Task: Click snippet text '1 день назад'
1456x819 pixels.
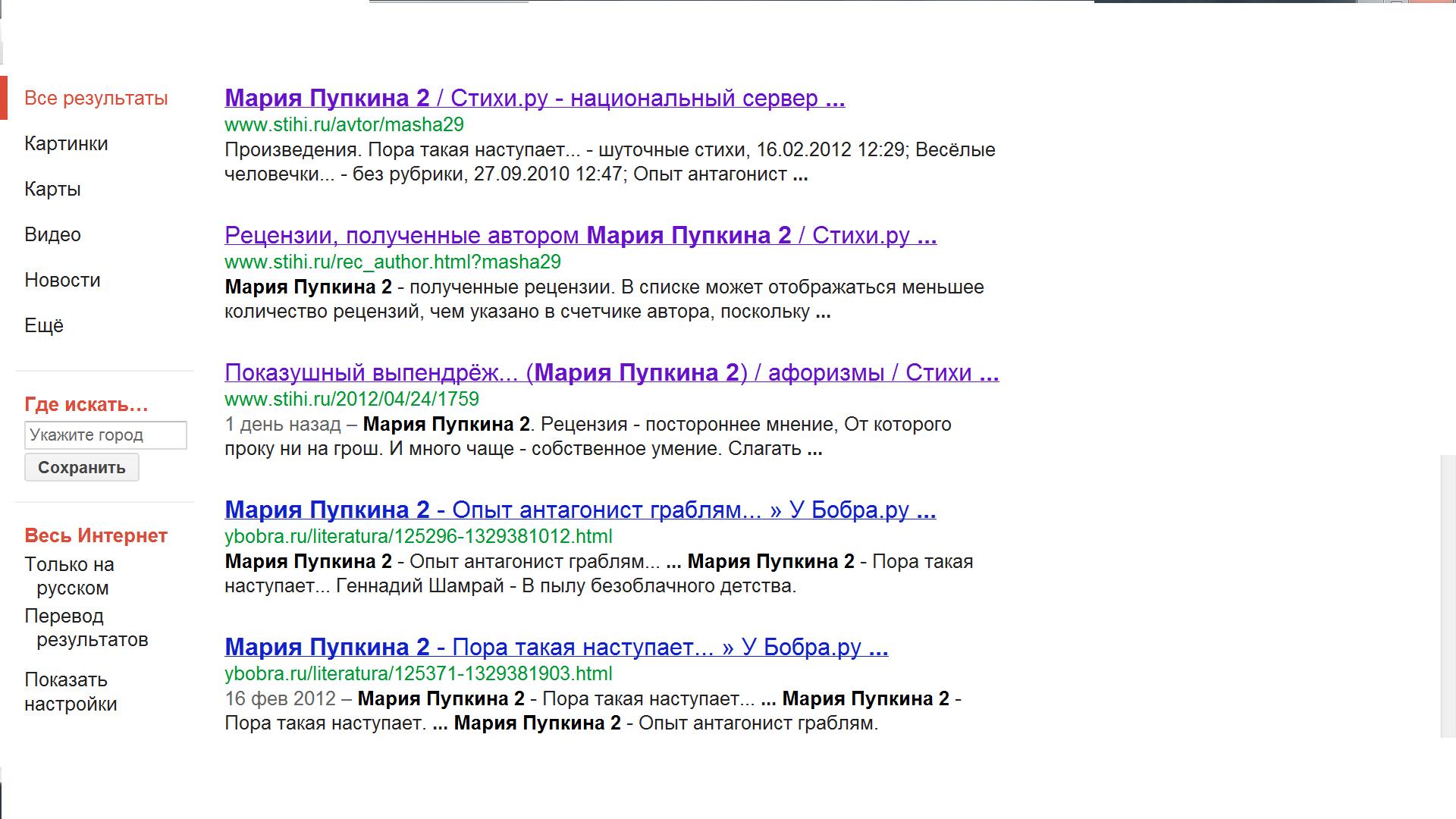Action: 283,425
